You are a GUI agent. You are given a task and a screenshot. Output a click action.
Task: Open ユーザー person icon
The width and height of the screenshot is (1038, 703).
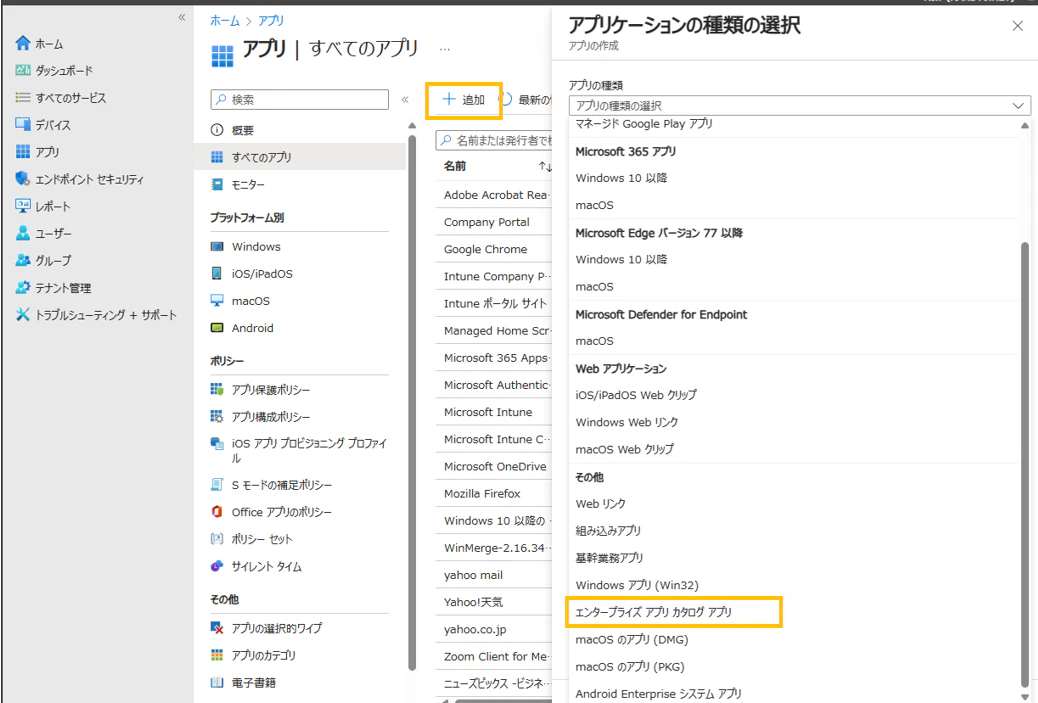(x=23, y=233)
